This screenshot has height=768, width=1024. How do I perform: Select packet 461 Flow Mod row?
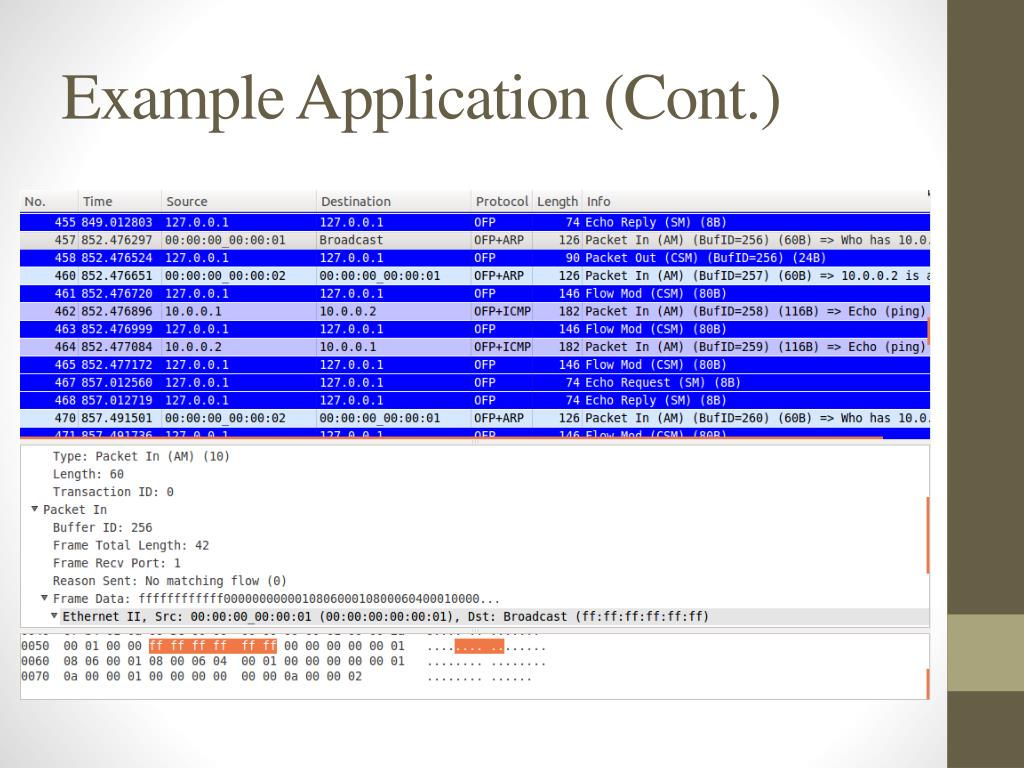point(475,293)
